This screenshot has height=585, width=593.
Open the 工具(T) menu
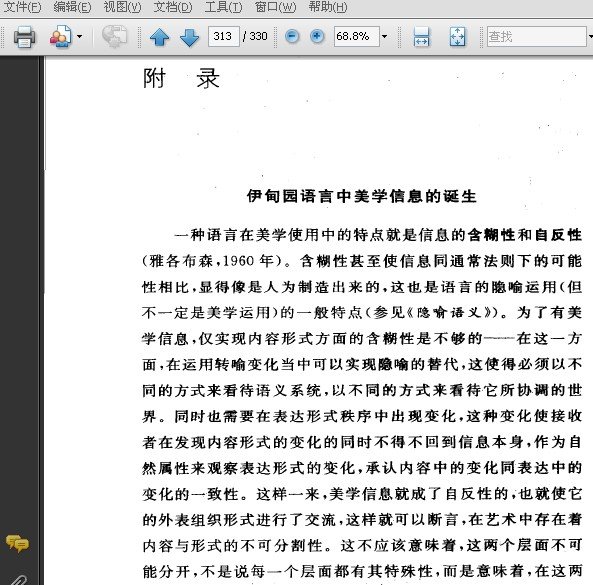pos(223,7)
